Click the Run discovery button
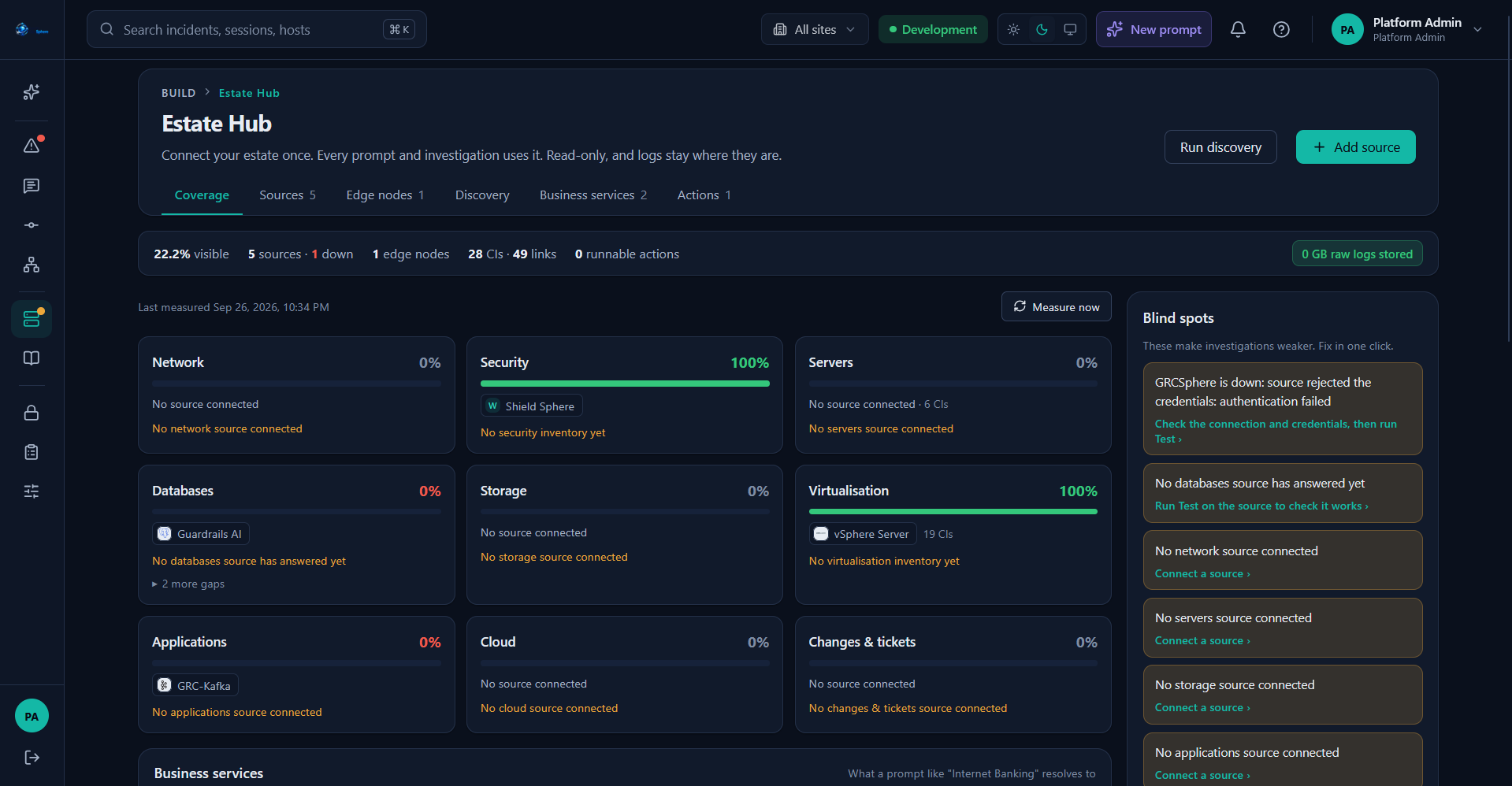The image size is (1512, 786). point(1220,147)
